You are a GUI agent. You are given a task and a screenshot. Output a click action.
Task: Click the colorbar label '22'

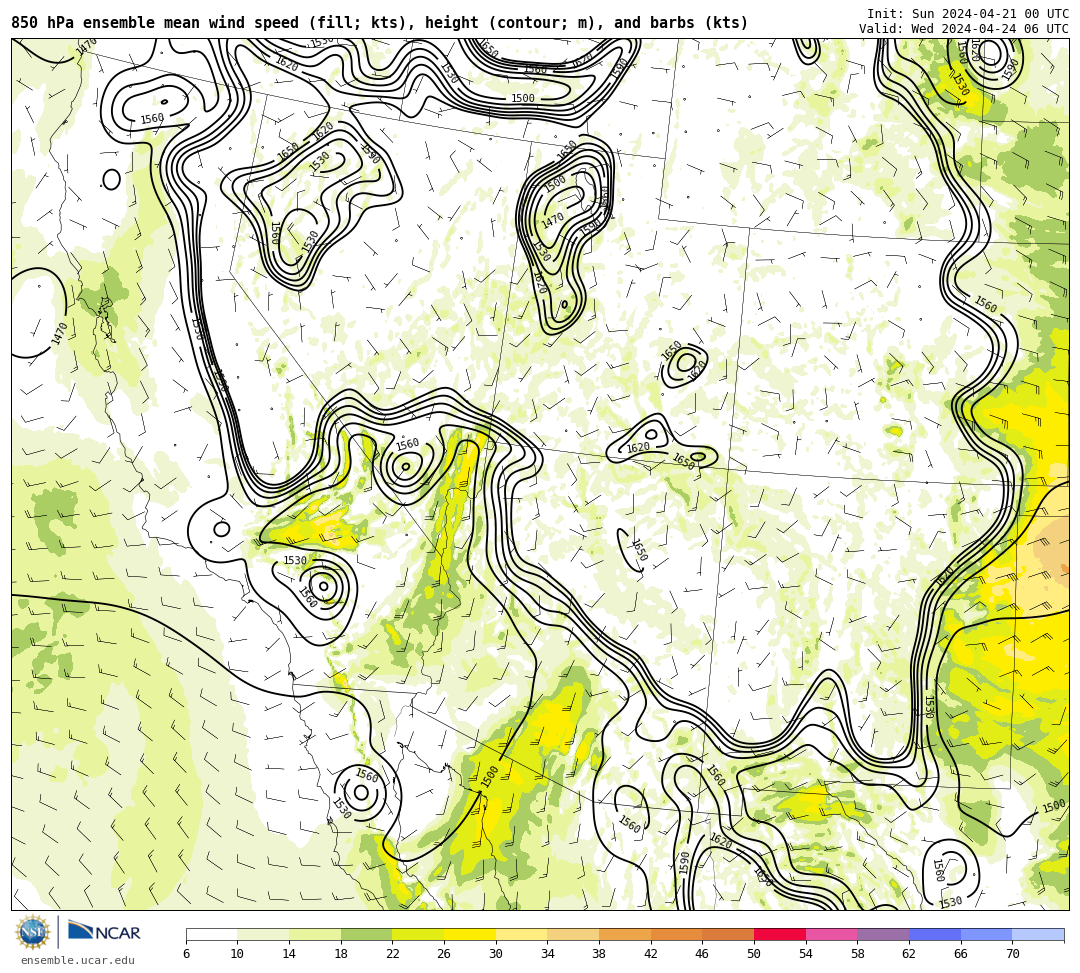click(392, 954)
